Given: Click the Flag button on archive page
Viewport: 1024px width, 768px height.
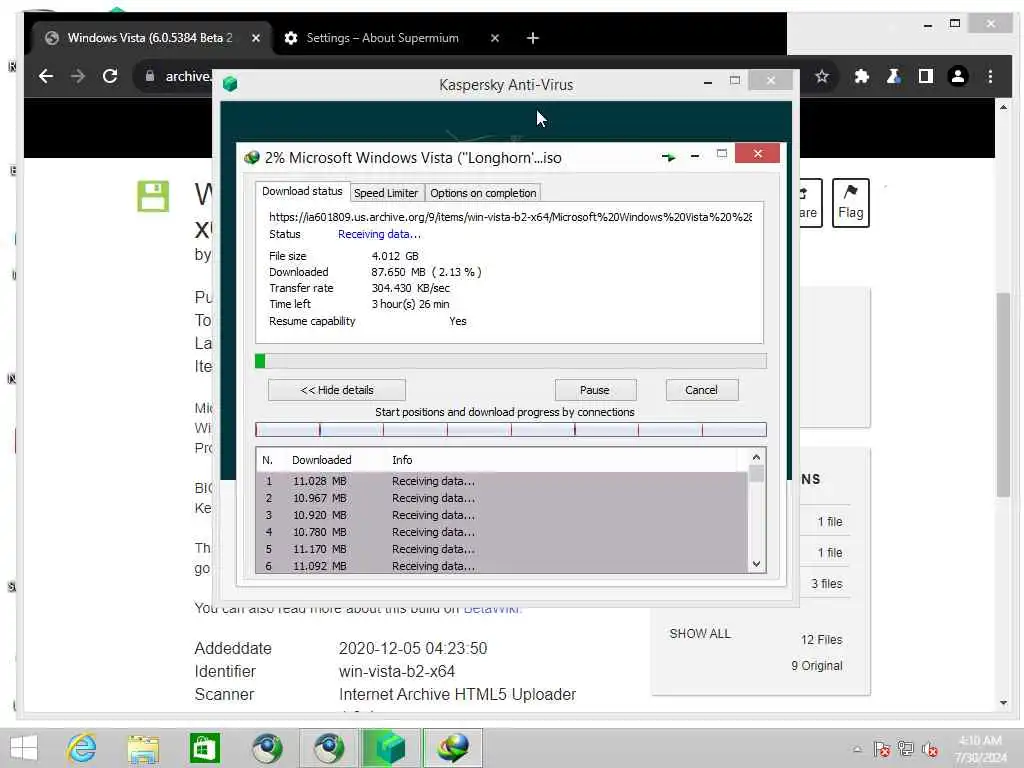Looking at the screenshot, I should [x=850, y=202].
